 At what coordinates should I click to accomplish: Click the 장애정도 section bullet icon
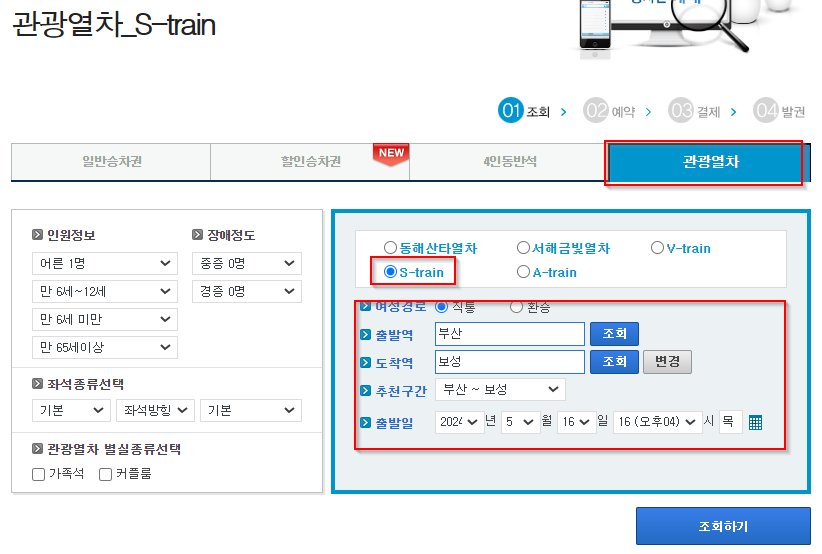pos(197,234)
